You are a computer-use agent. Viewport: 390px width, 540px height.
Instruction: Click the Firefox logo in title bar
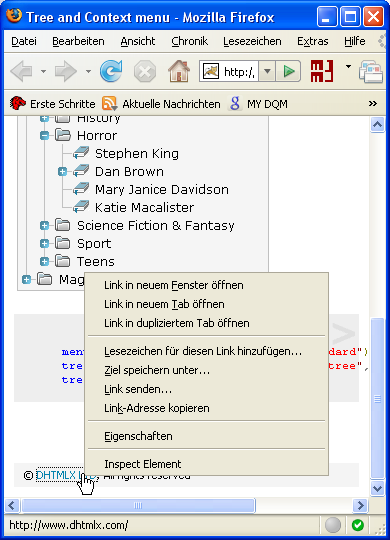[14, 15]
